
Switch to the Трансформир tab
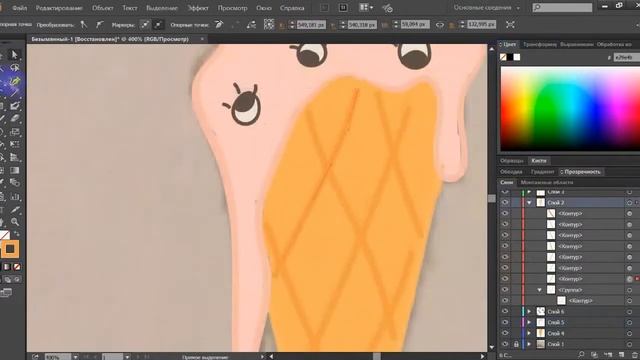(x=540, y=44)
